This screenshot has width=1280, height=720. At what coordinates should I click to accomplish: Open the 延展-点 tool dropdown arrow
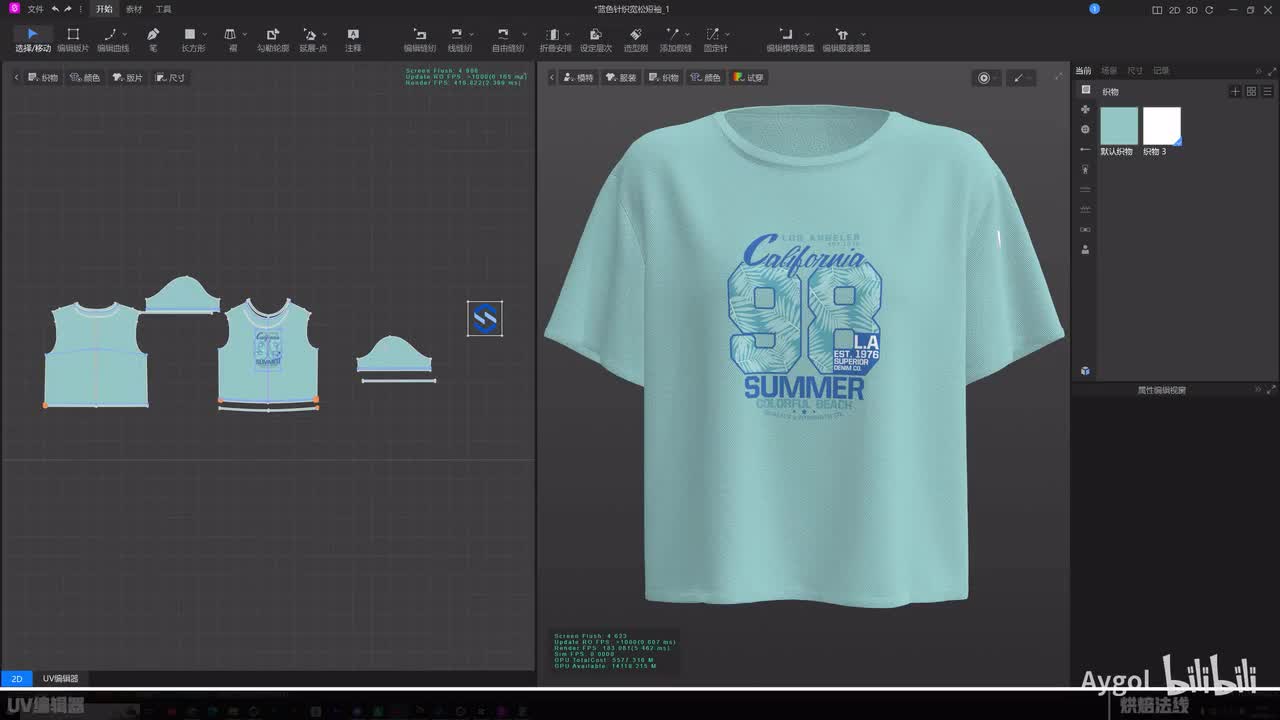pyautogui.click(x=325, y=35)
